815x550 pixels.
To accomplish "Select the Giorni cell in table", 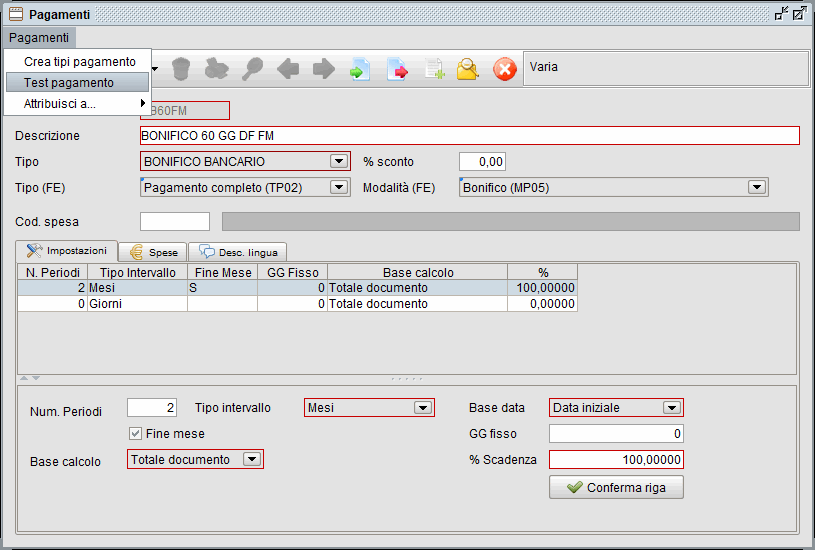I will tap(138, 304).
